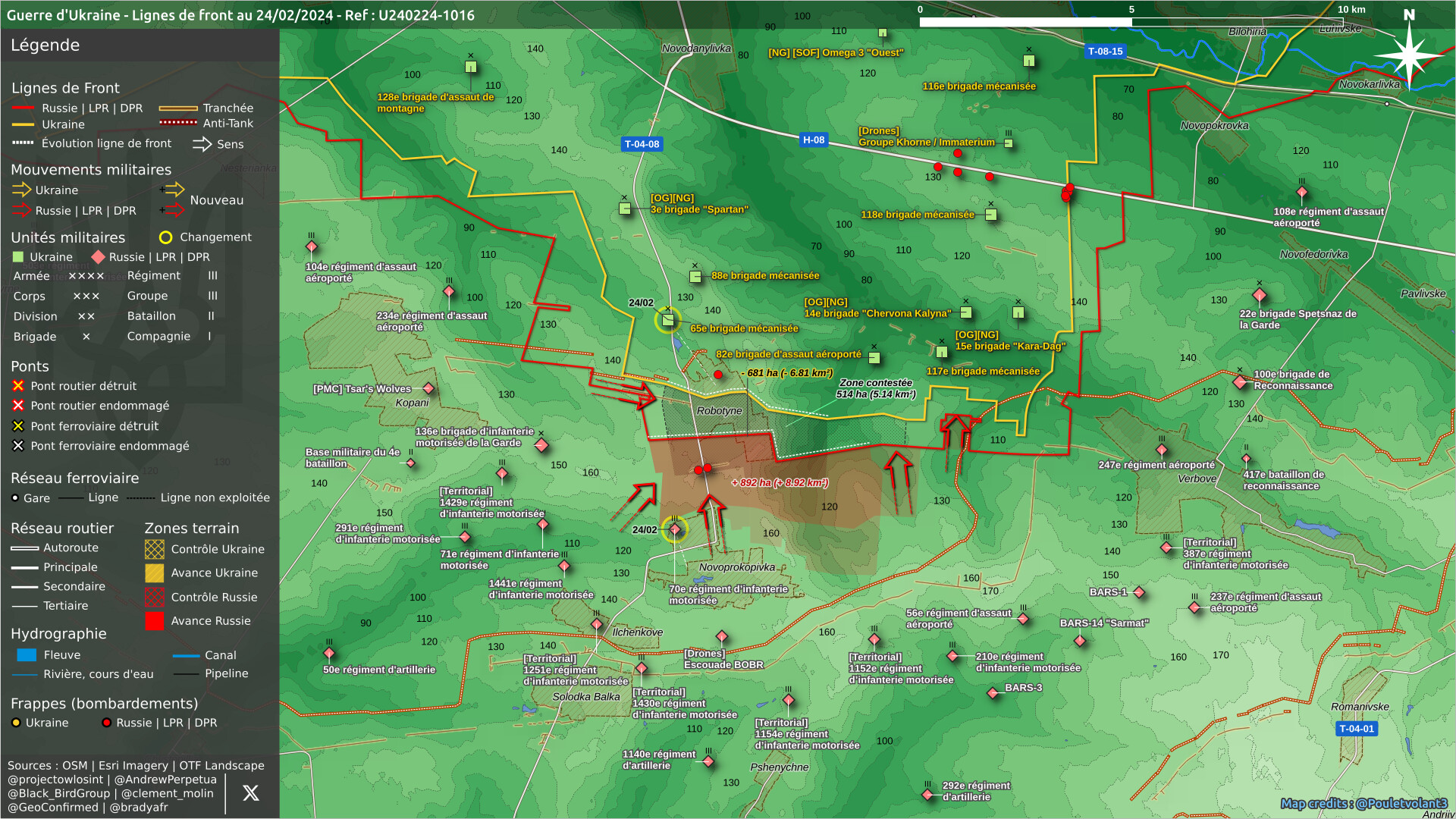This screenshot has width=1456, height=819.
Task: Click the @projectowlosint source handle
Action: (x=55, y=780)
